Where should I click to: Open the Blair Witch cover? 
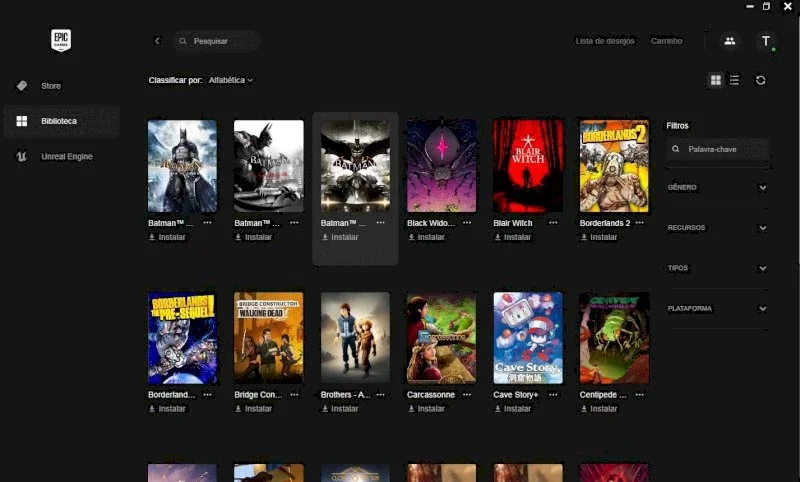point(528,166)
